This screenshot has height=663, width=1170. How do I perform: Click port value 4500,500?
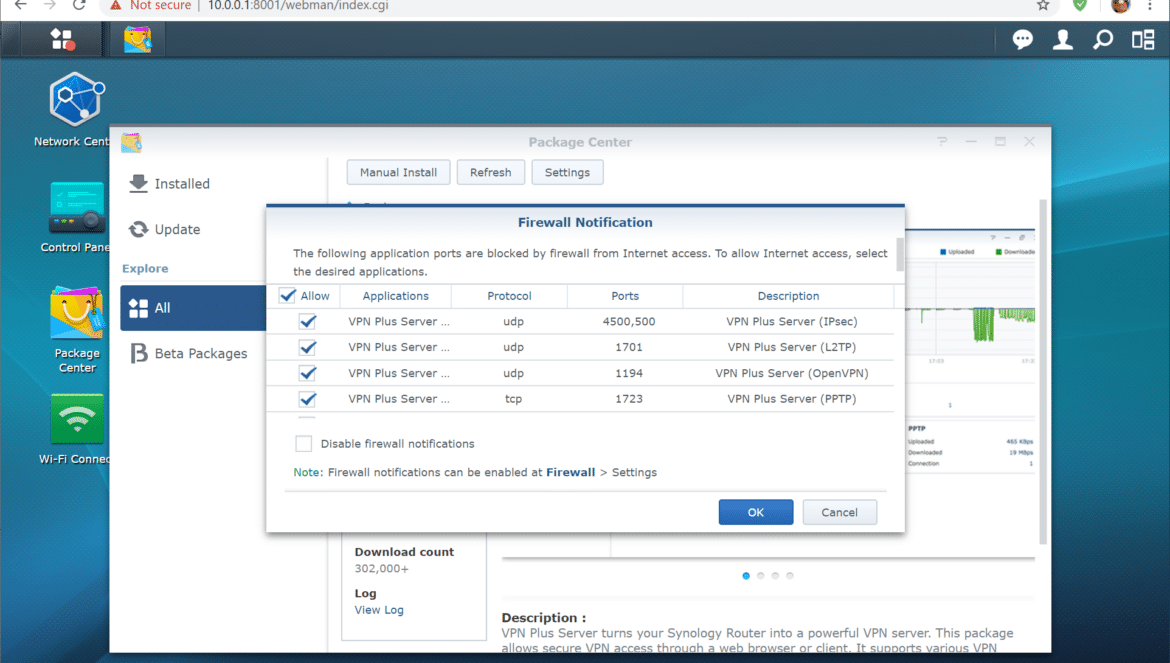[629, 321]
